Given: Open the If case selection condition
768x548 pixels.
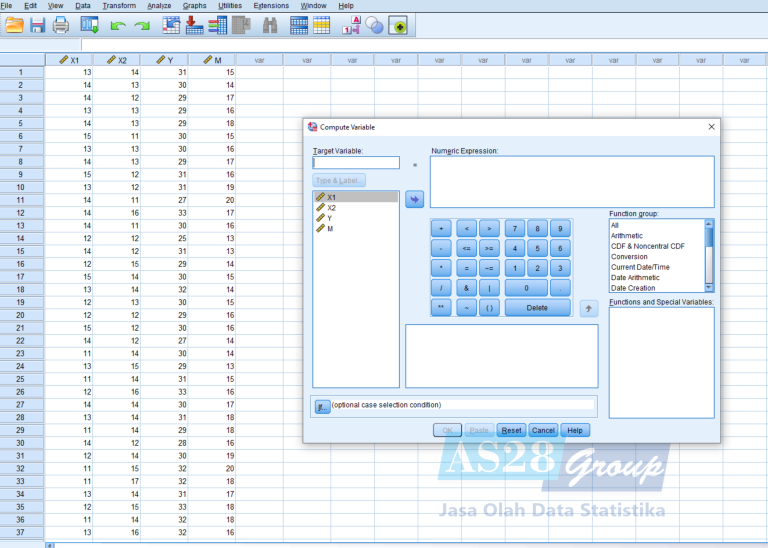Looking at the screenshot, I should click(322, 406).
